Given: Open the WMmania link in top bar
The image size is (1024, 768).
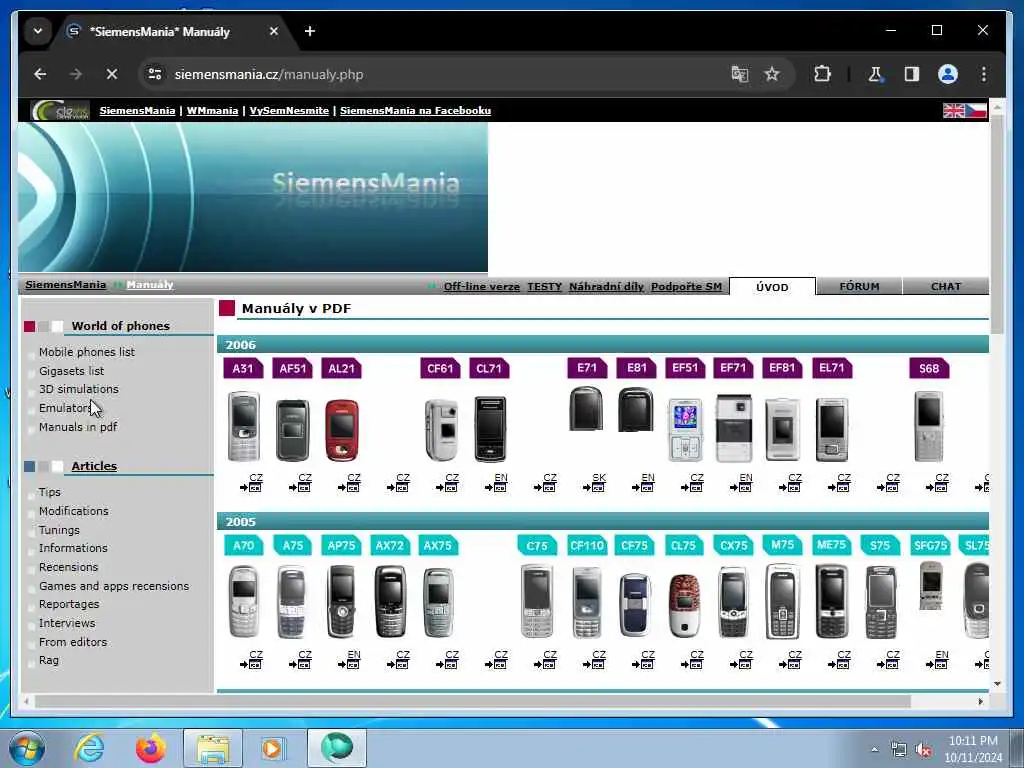Looking at the screenshot, I should (212, 111).
